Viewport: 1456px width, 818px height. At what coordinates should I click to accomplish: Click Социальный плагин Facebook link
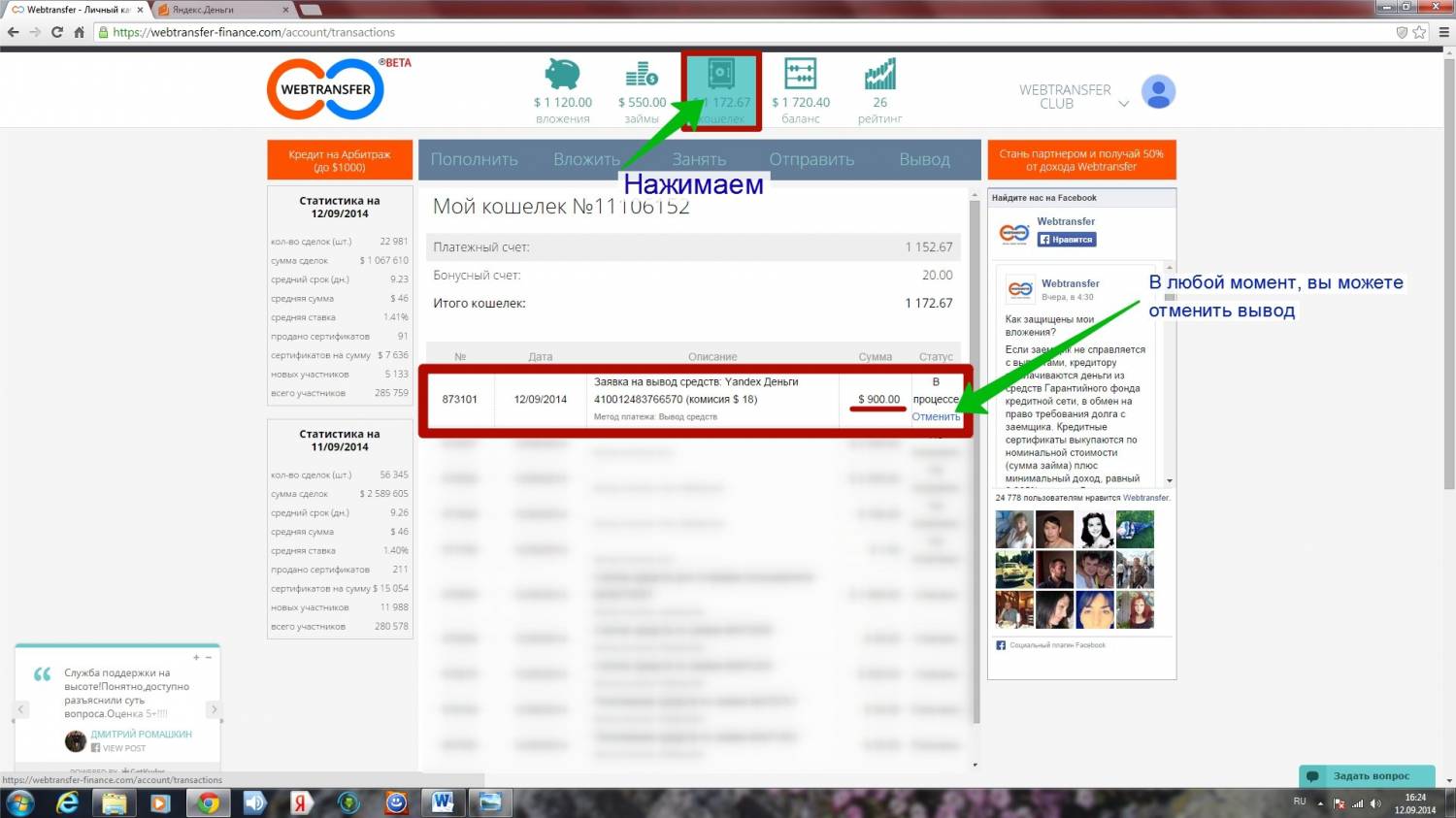pos(1057,645)
